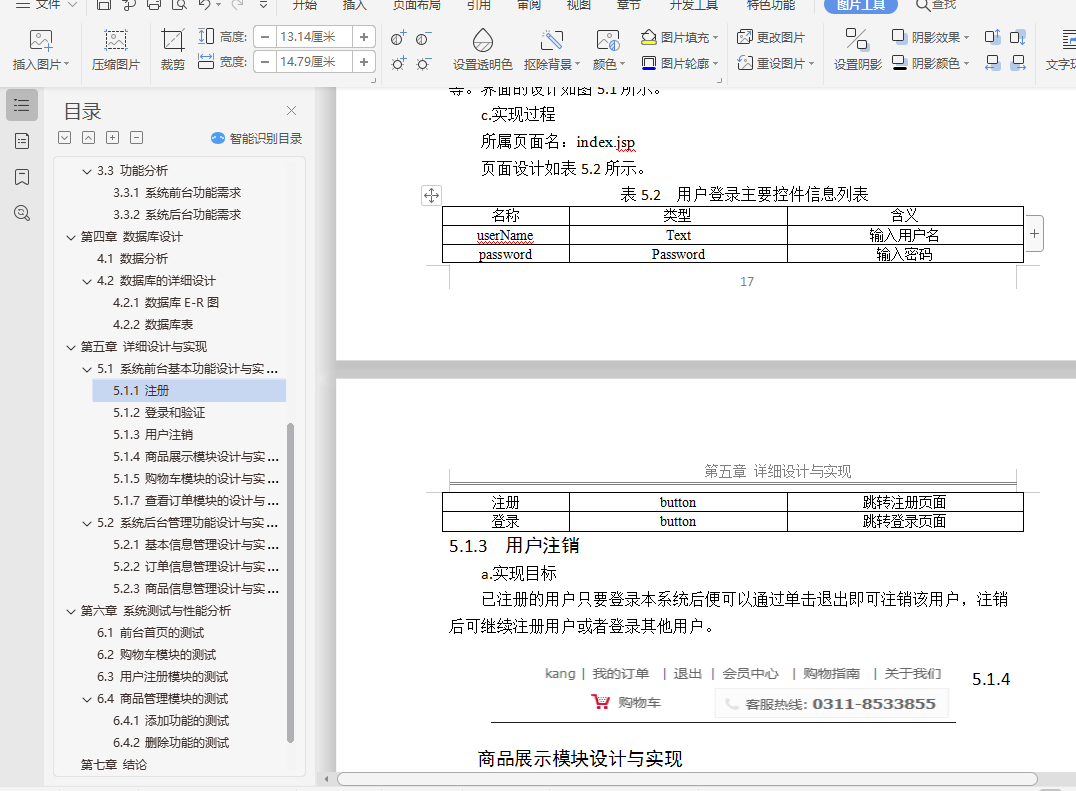
Task: Open Picture Outline (图片轮廓) dropdown
Action: tap(679, 63)
